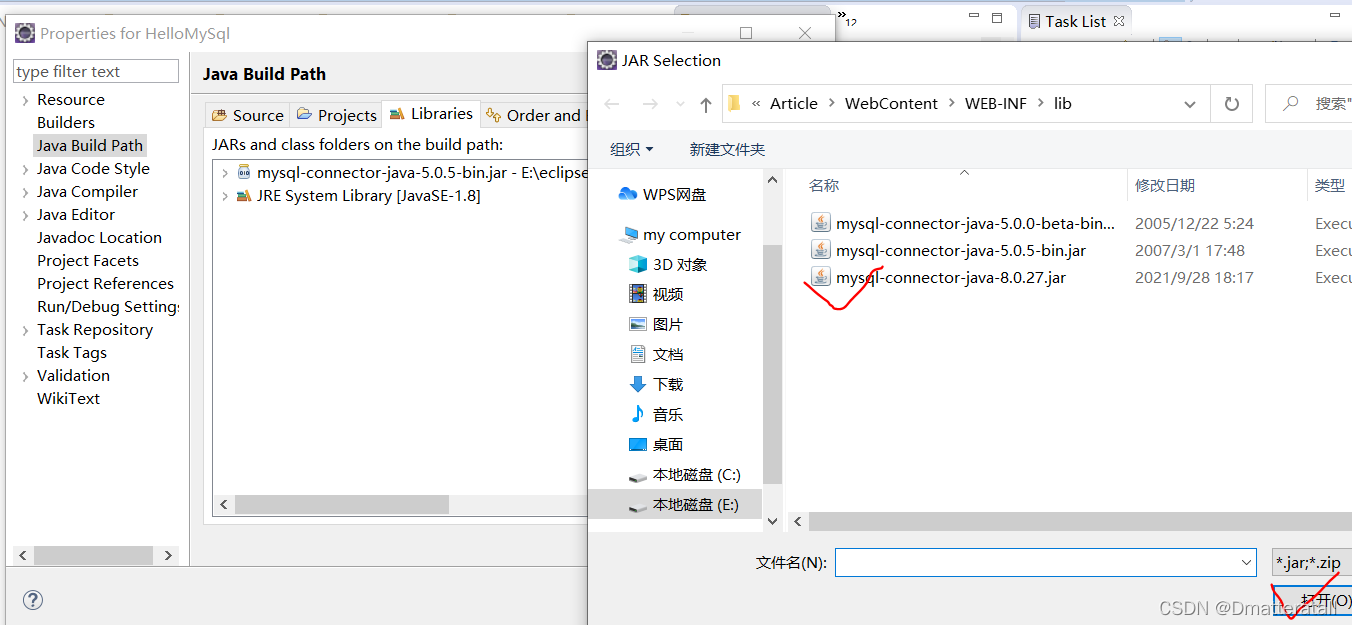1352x625 pixels.
Task: Select my computer in navigation pane
Action: 680,234
